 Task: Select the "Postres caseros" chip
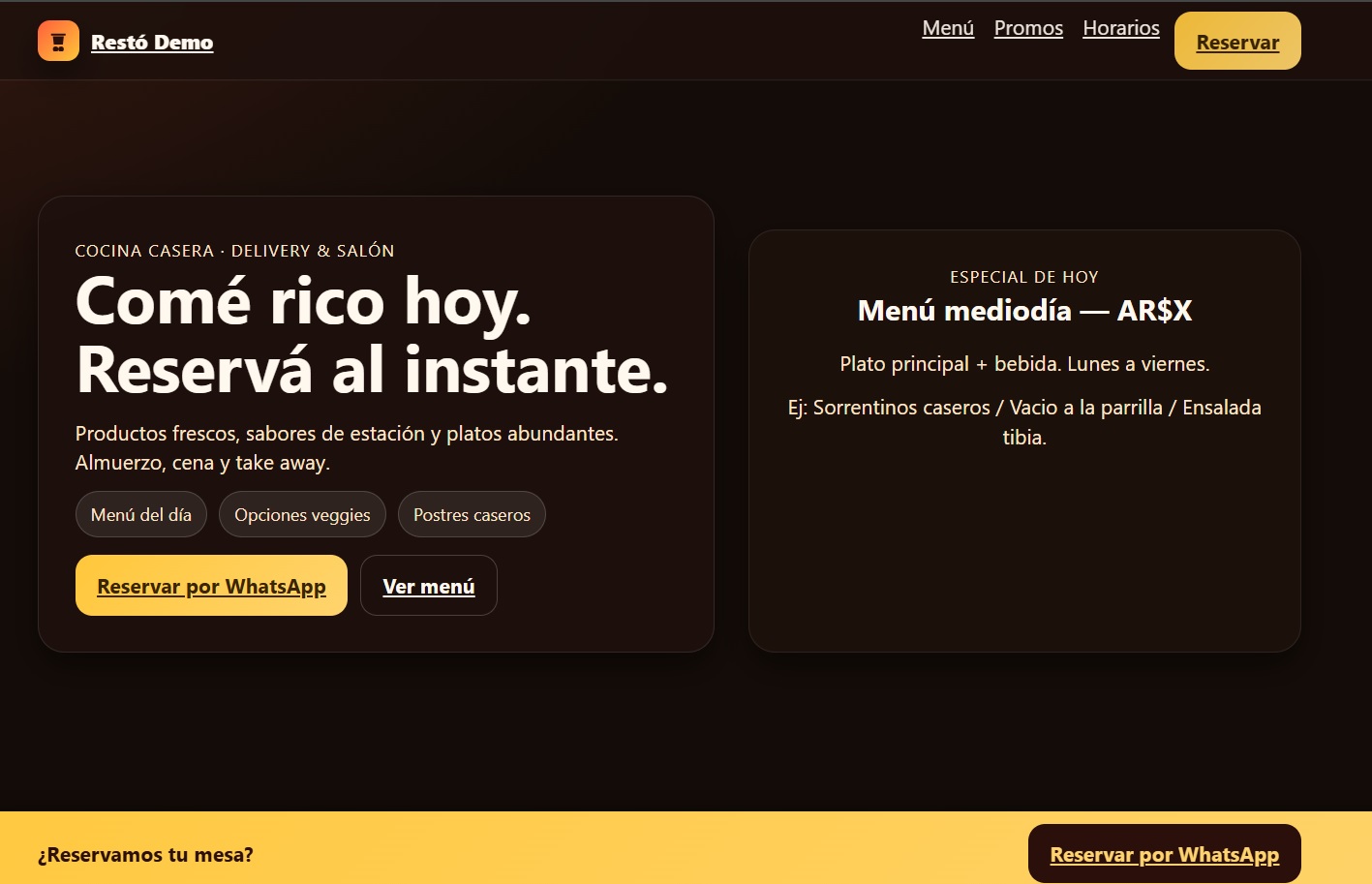point(472,514)
